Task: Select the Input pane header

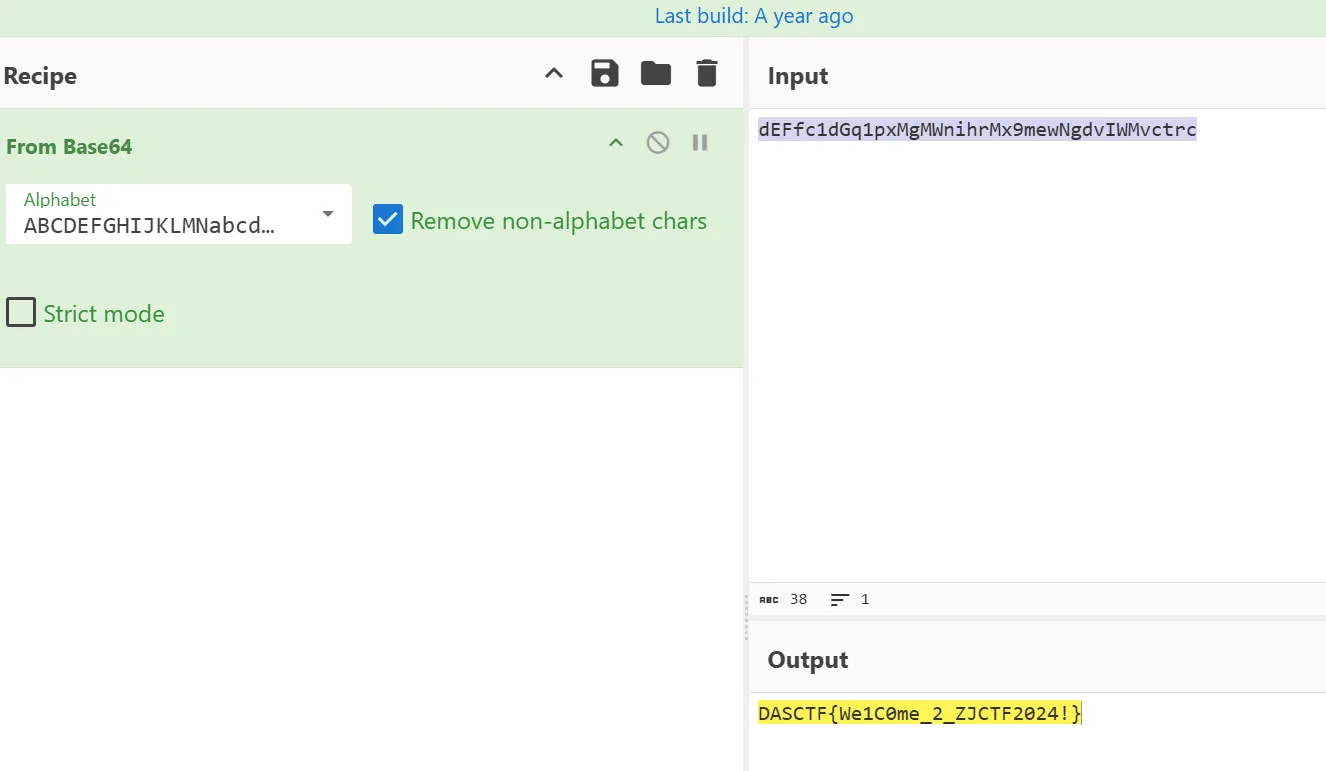Action: click(798, 77)
